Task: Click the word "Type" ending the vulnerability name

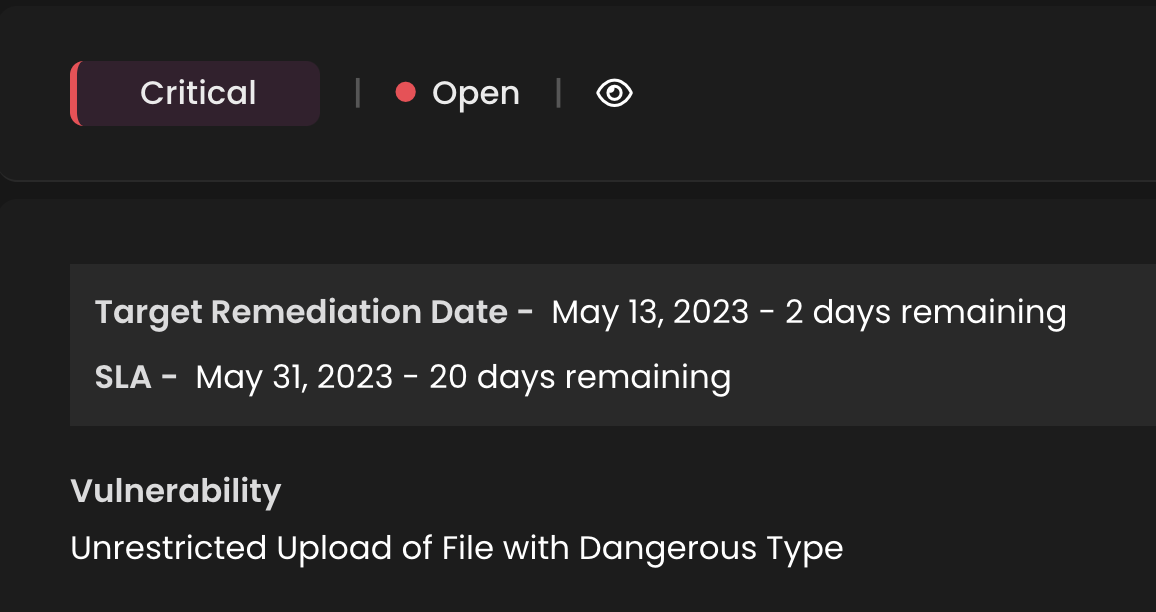Action: click(804, 549)
